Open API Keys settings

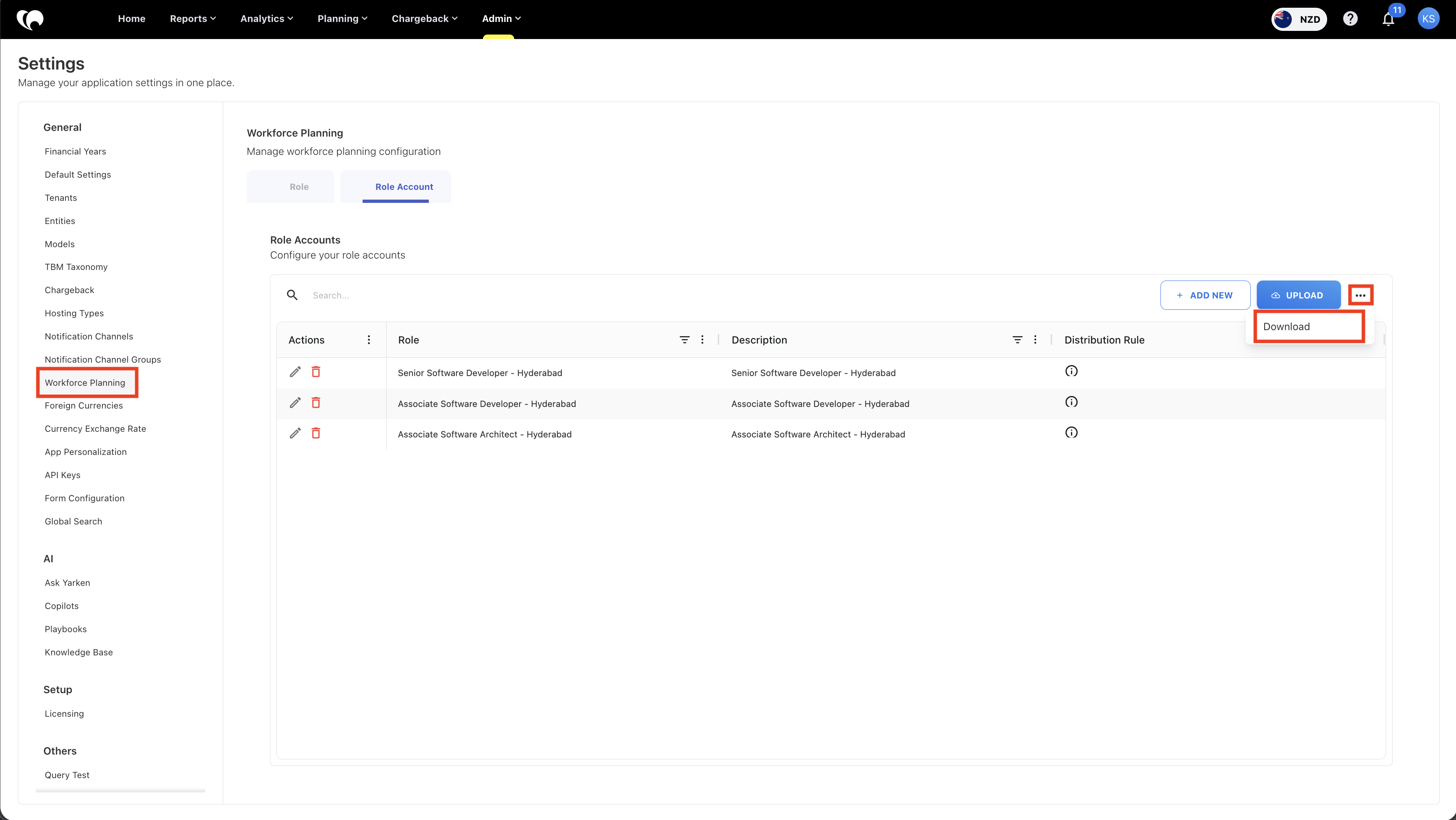63,475
